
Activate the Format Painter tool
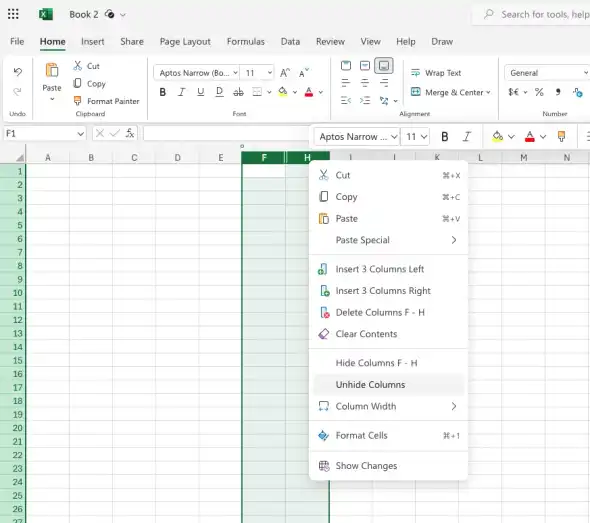[106, 101]
